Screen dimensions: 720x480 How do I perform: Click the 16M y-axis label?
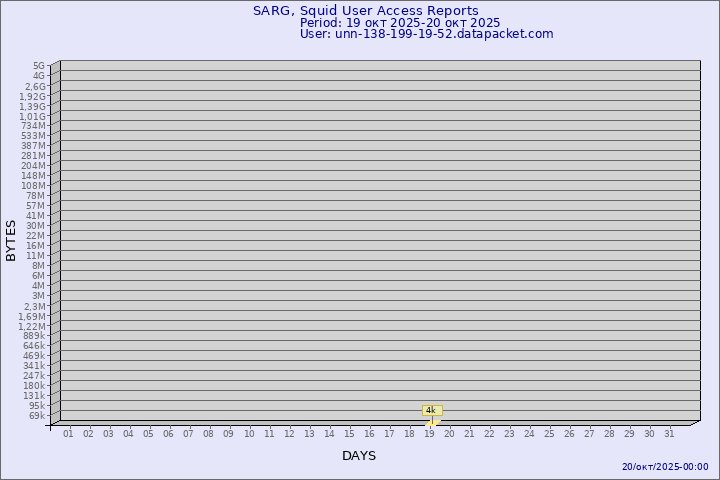(36, 246)
